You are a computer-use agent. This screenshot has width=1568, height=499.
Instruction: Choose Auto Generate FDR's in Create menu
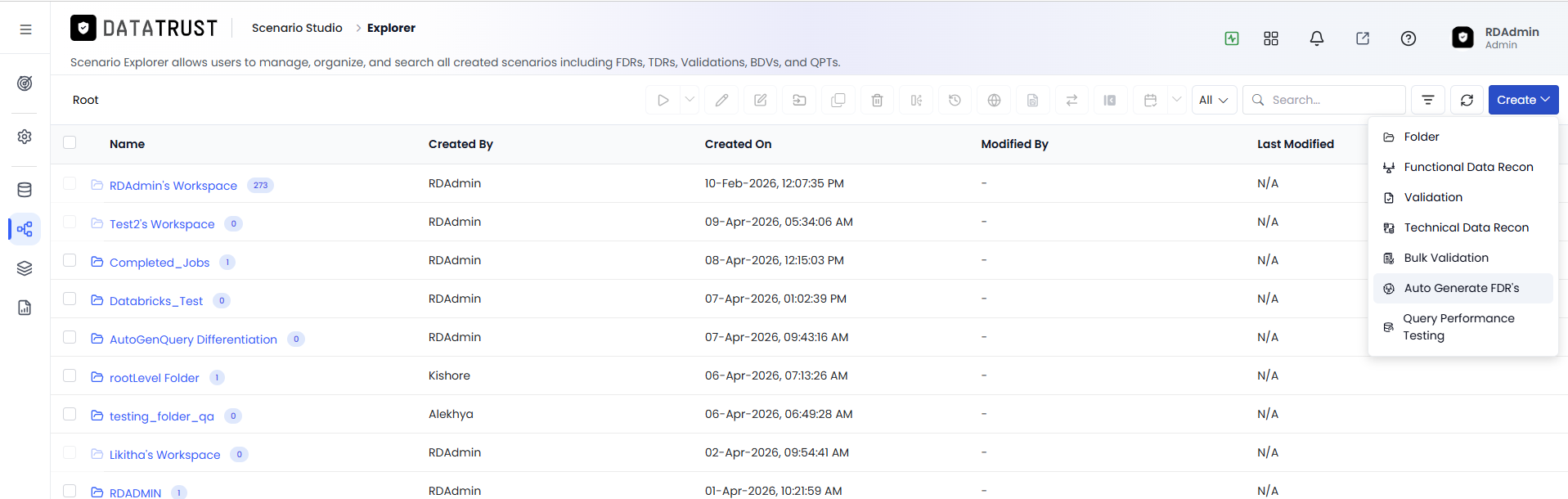tap(1462, 288)
